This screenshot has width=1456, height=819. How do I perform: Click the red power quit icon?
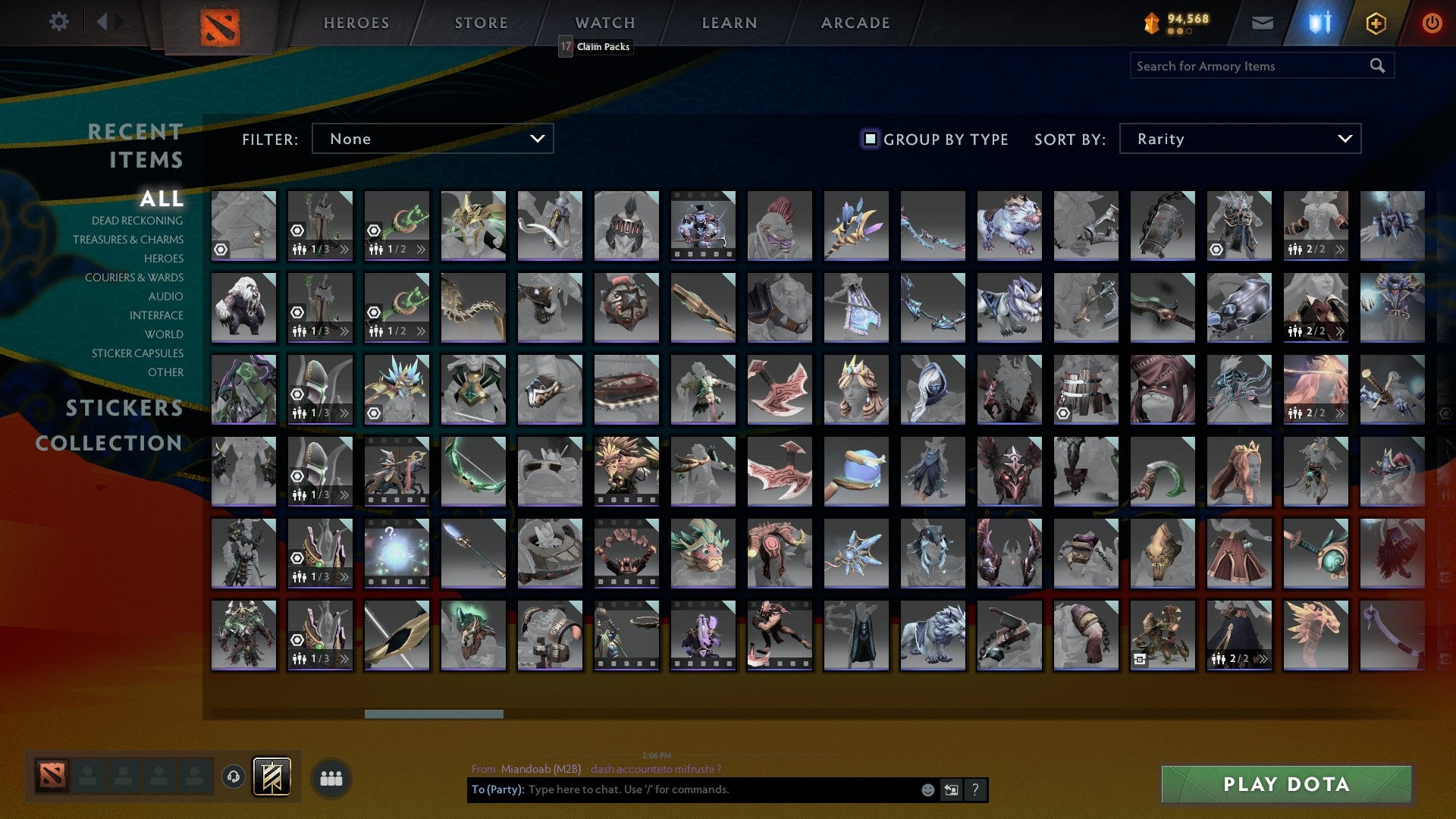tap(1431, 24)
